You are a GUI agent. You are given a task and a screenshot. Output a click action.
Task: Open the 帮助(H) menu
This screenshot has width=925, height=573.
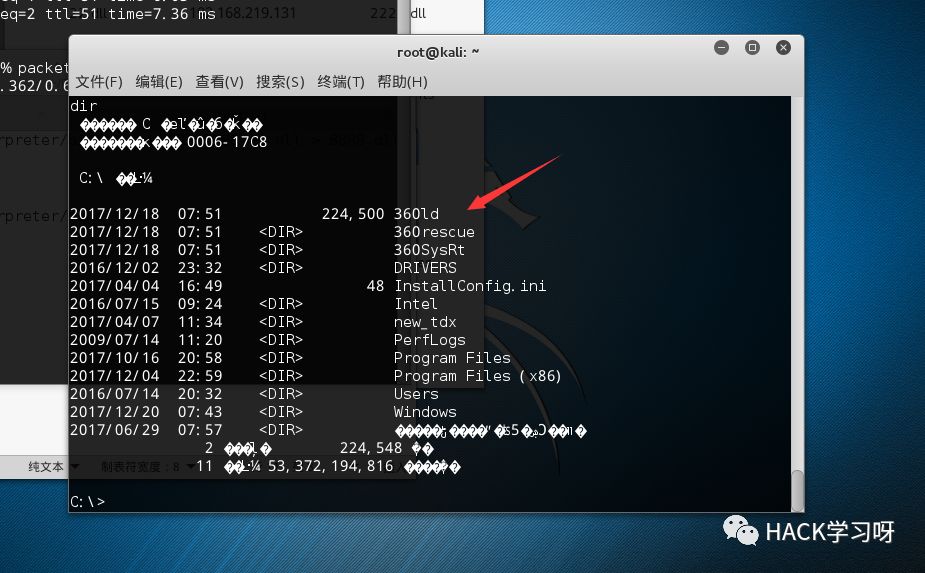pos(402,81)
